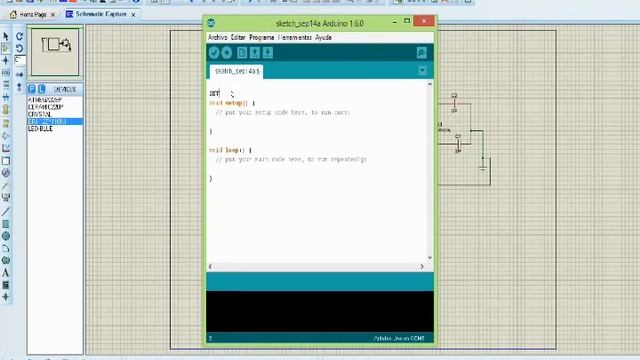Select the 2D graphics markers tool
Image resolution: width=640 pixels, height=360 pixels.
click(x=6, y=297)
